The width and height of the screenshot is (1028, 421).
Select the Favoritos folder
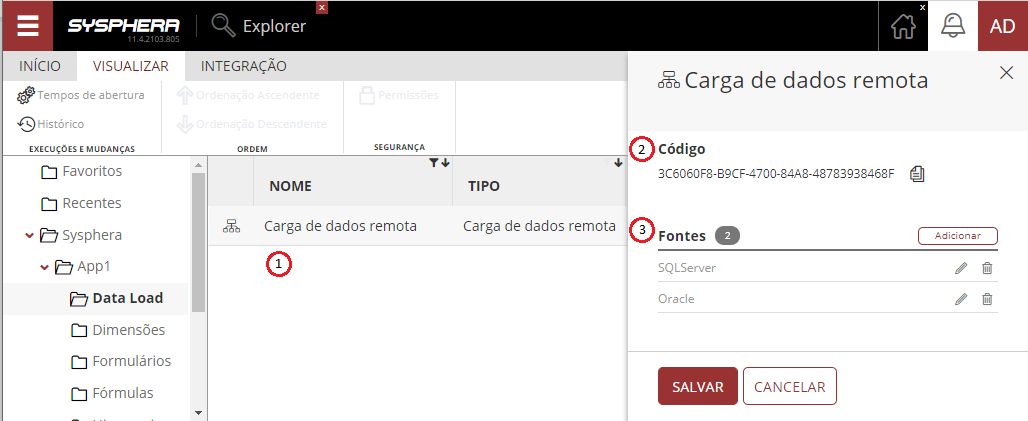[x=91, y=171]
